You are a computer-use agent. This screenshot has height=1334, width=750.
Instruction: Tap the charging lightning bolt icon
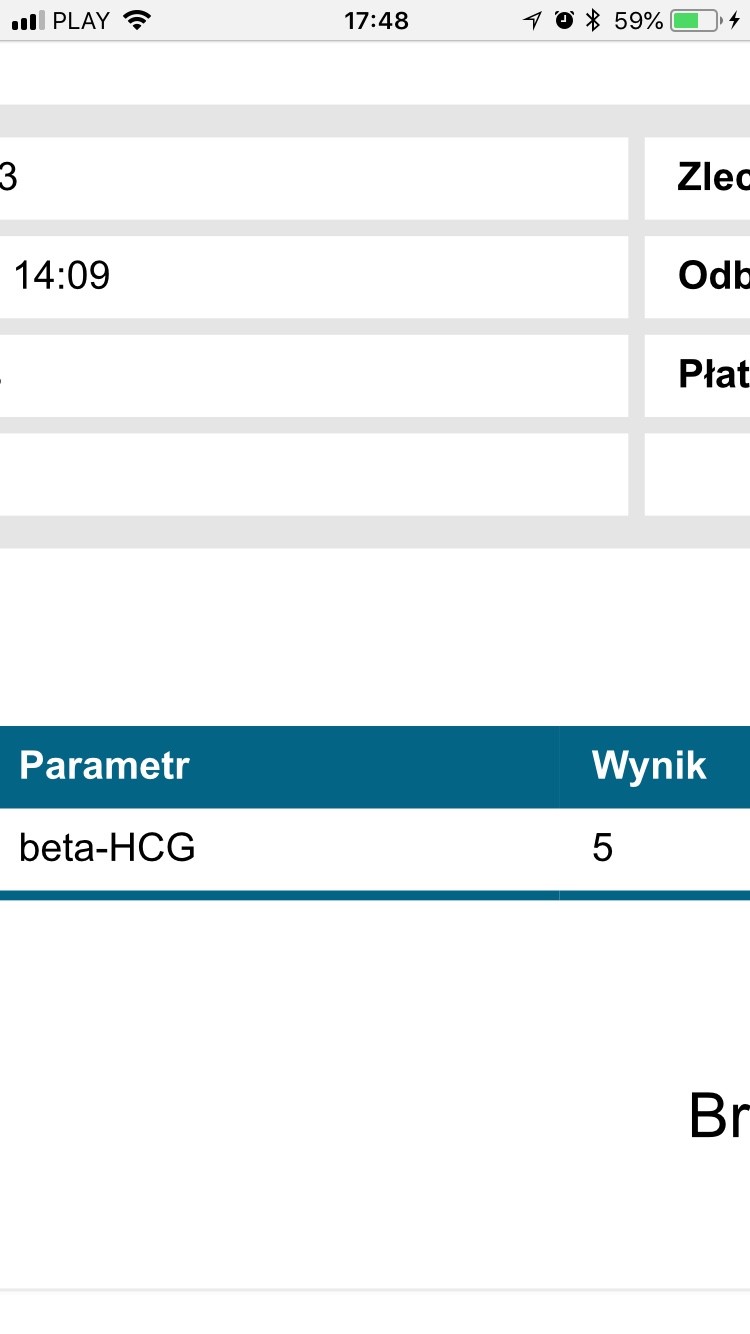(735, 20)
